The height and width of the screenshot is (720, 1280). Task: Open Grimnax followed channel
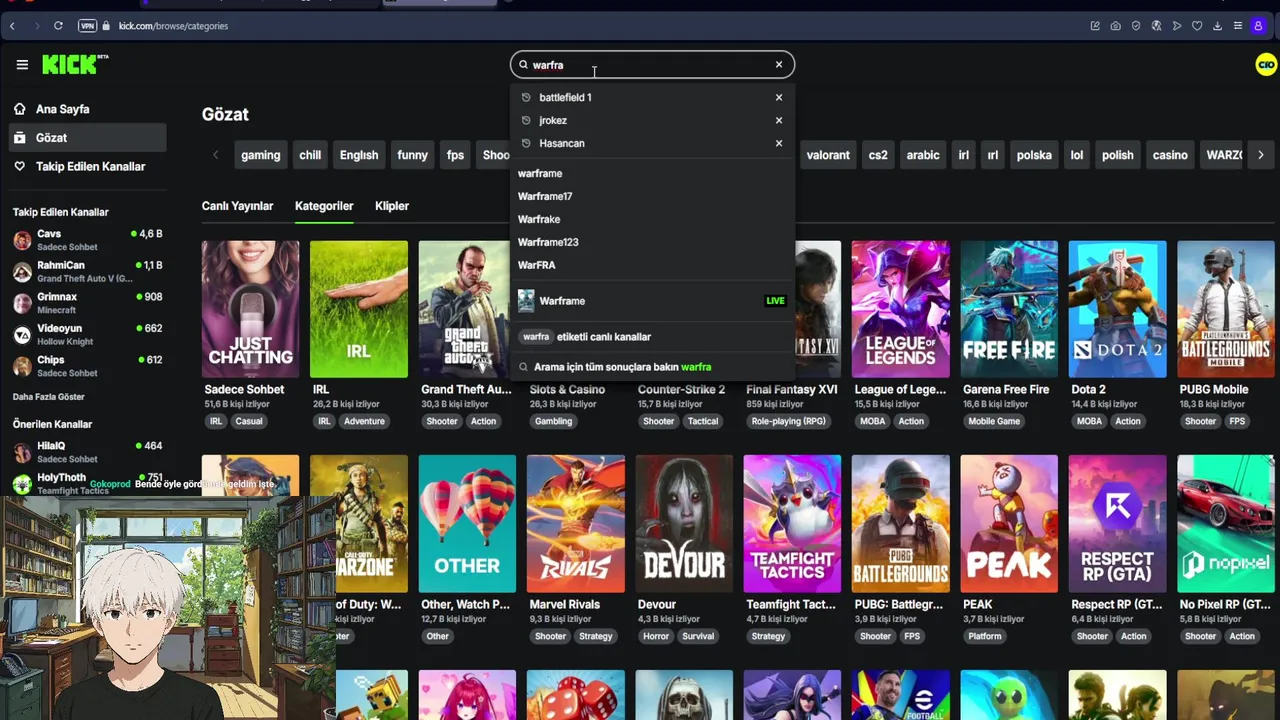(87, 303)
